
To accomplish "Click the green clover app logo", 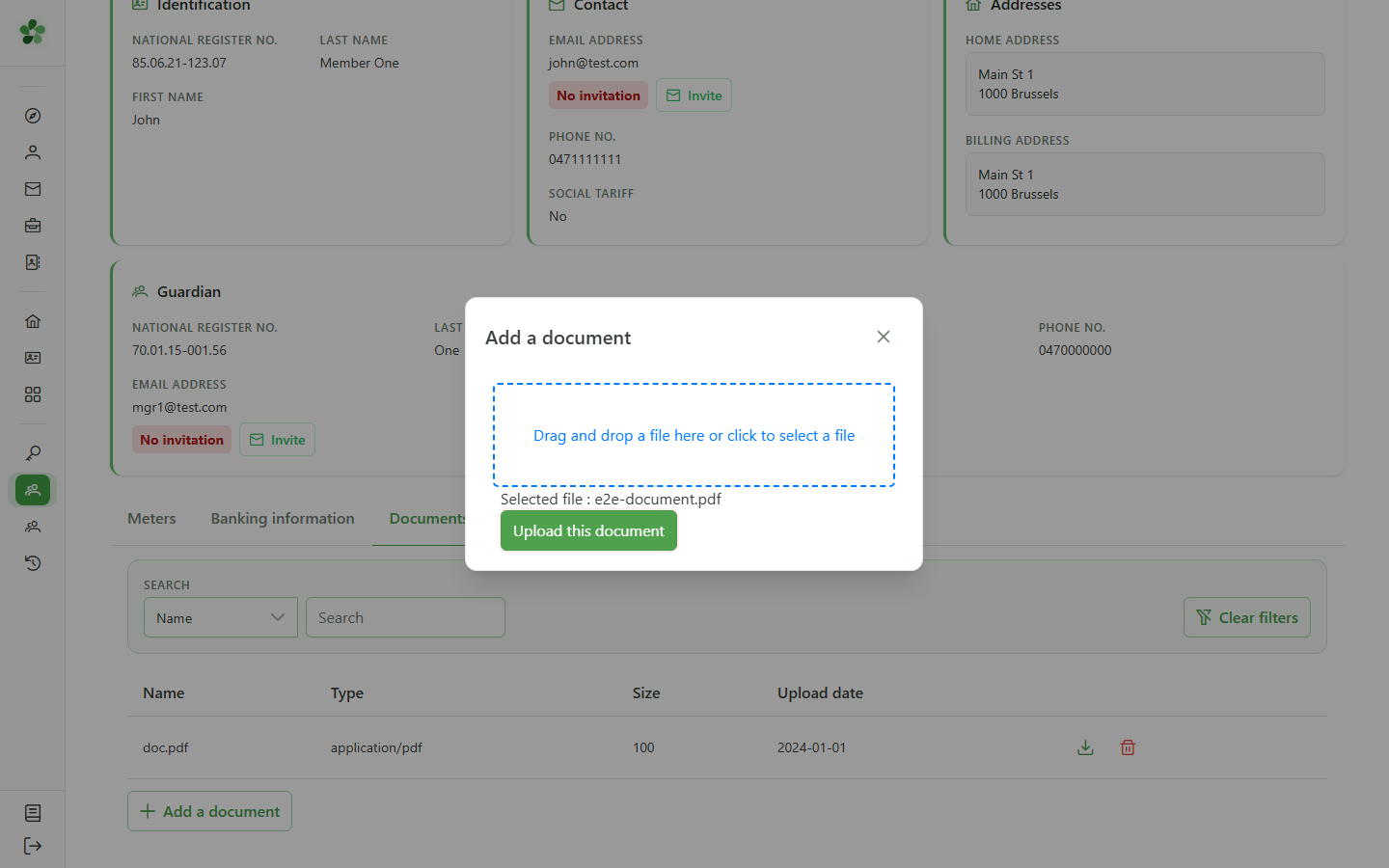I will tap(33, 32).
